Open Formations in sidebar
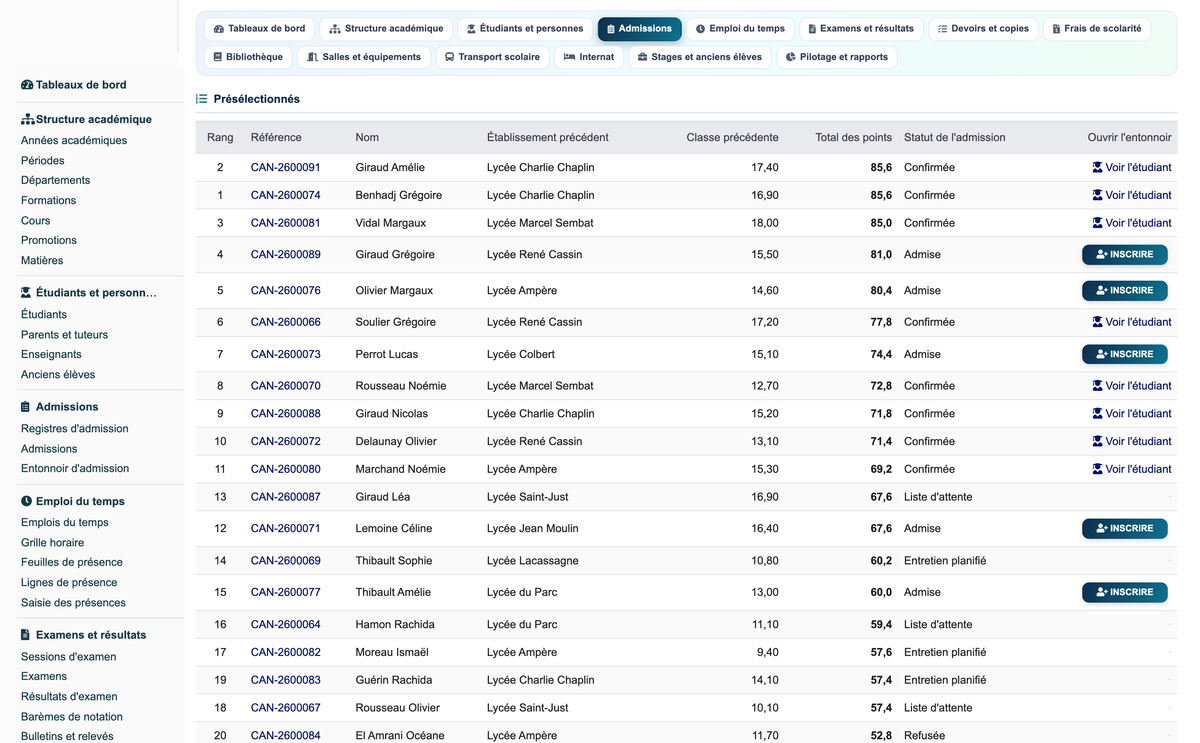Image resolution: width=1200 pixels, height=743 pixels. [x=49, y=201]
